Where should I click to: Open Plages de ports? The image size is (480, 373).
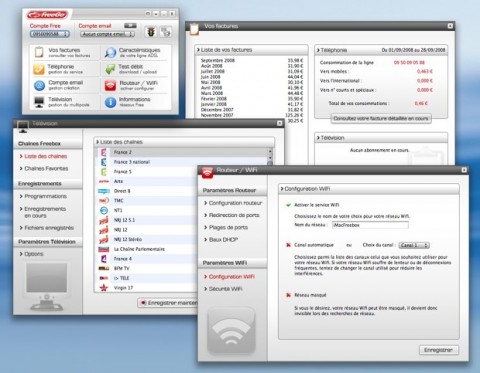pos(228,227)
